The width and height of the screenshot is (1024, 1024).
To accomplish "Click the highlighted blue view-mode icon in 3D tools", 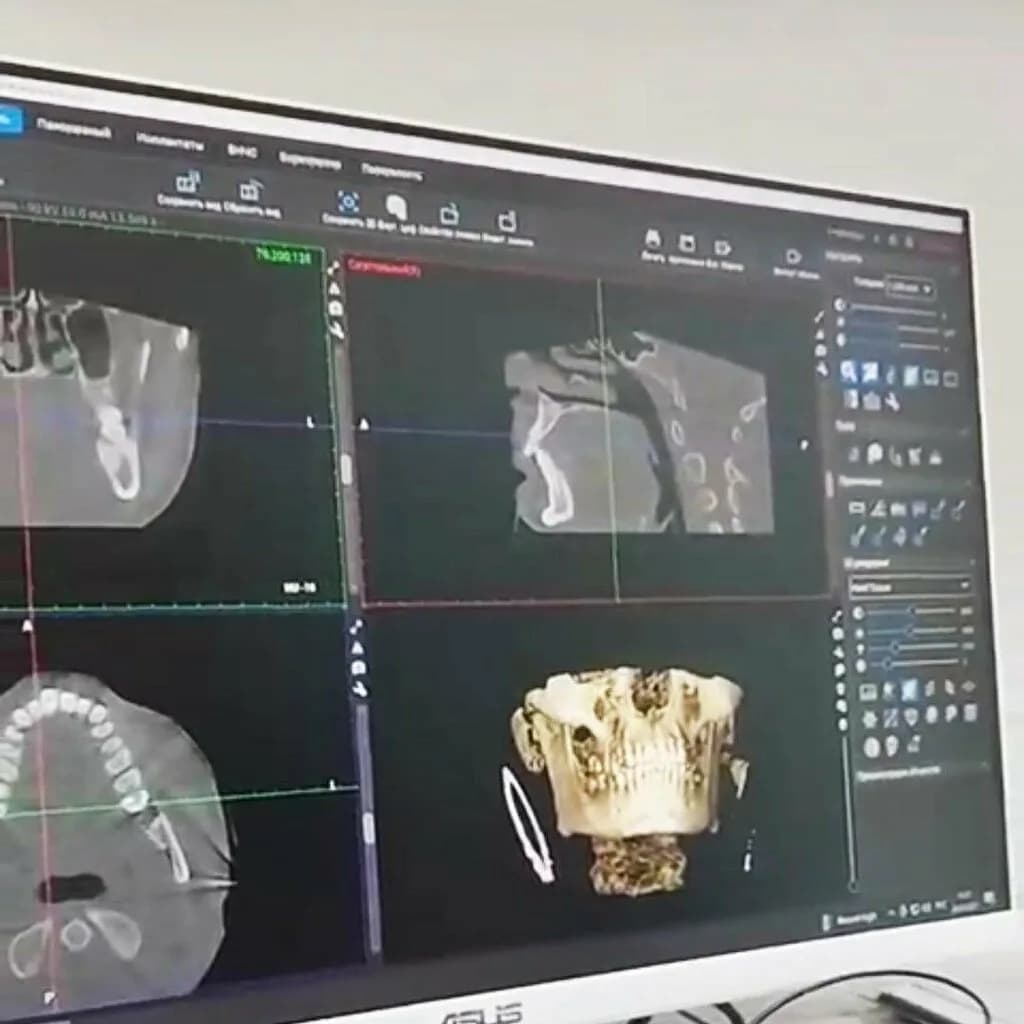I will [908, 689].
